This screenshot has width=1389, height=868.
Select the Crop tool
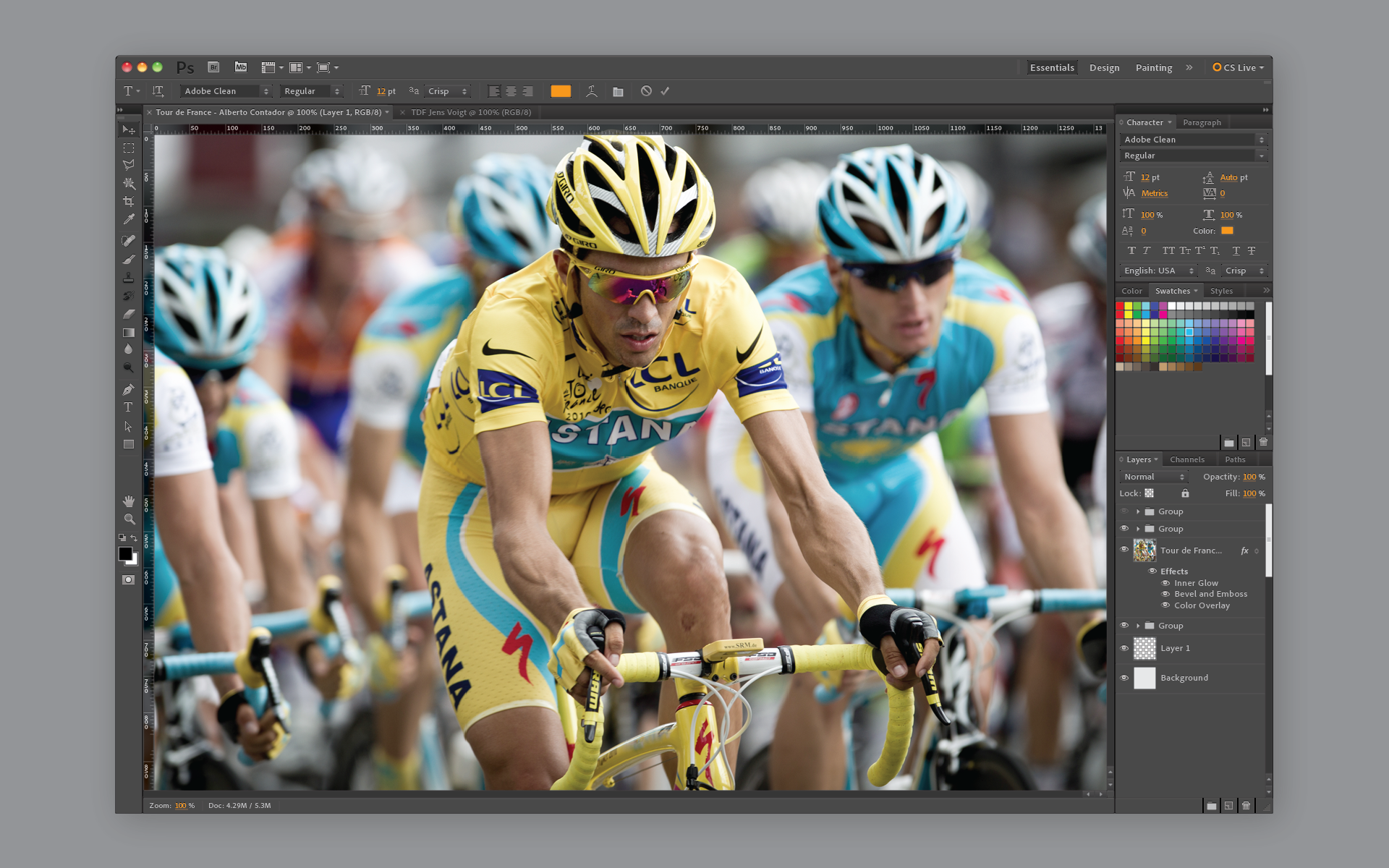click(129, 202)
